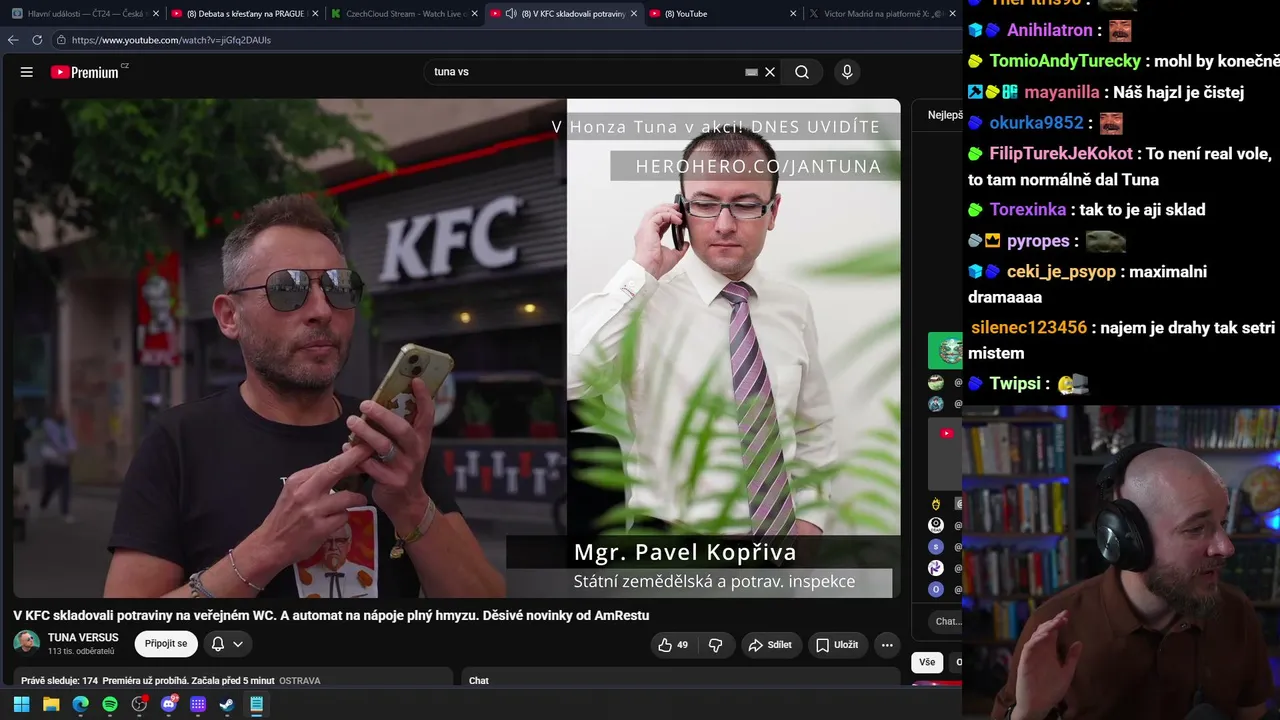
Task: Open OBS Studio from the taskbar
Action: [x=139, y=704]
